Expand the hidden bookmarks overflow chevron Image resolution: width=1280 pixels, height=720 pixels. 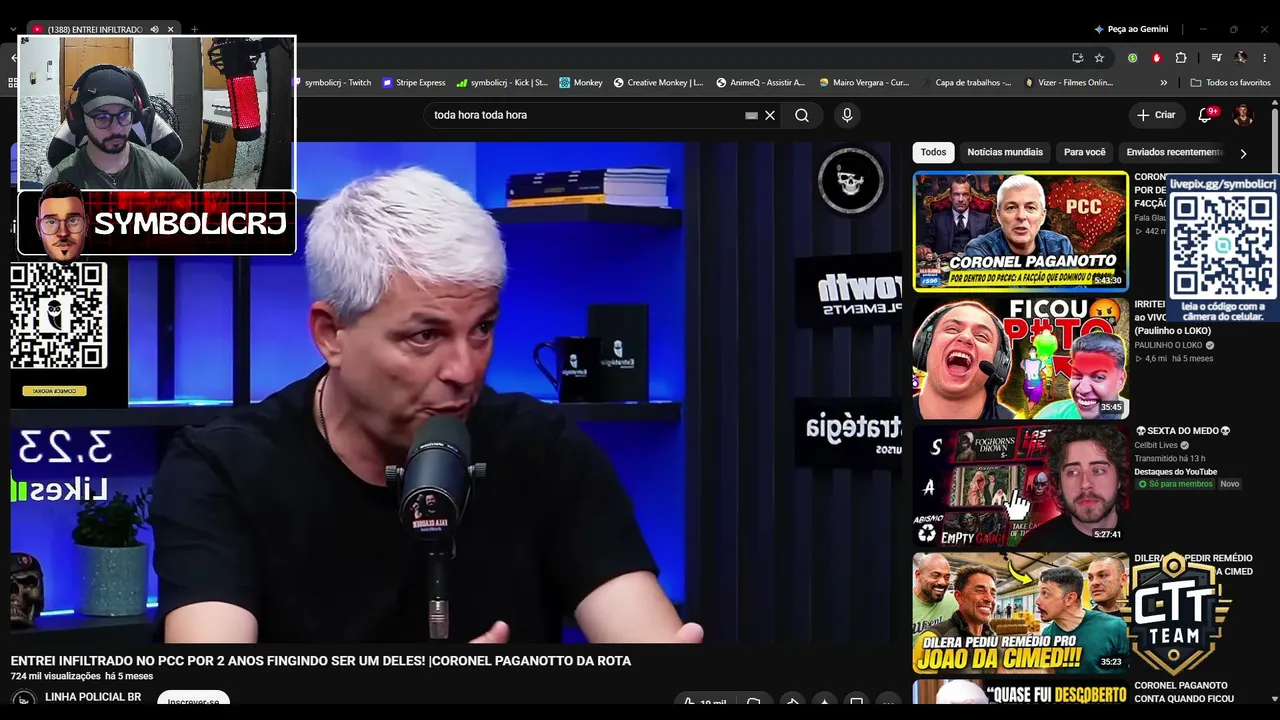1163,83
